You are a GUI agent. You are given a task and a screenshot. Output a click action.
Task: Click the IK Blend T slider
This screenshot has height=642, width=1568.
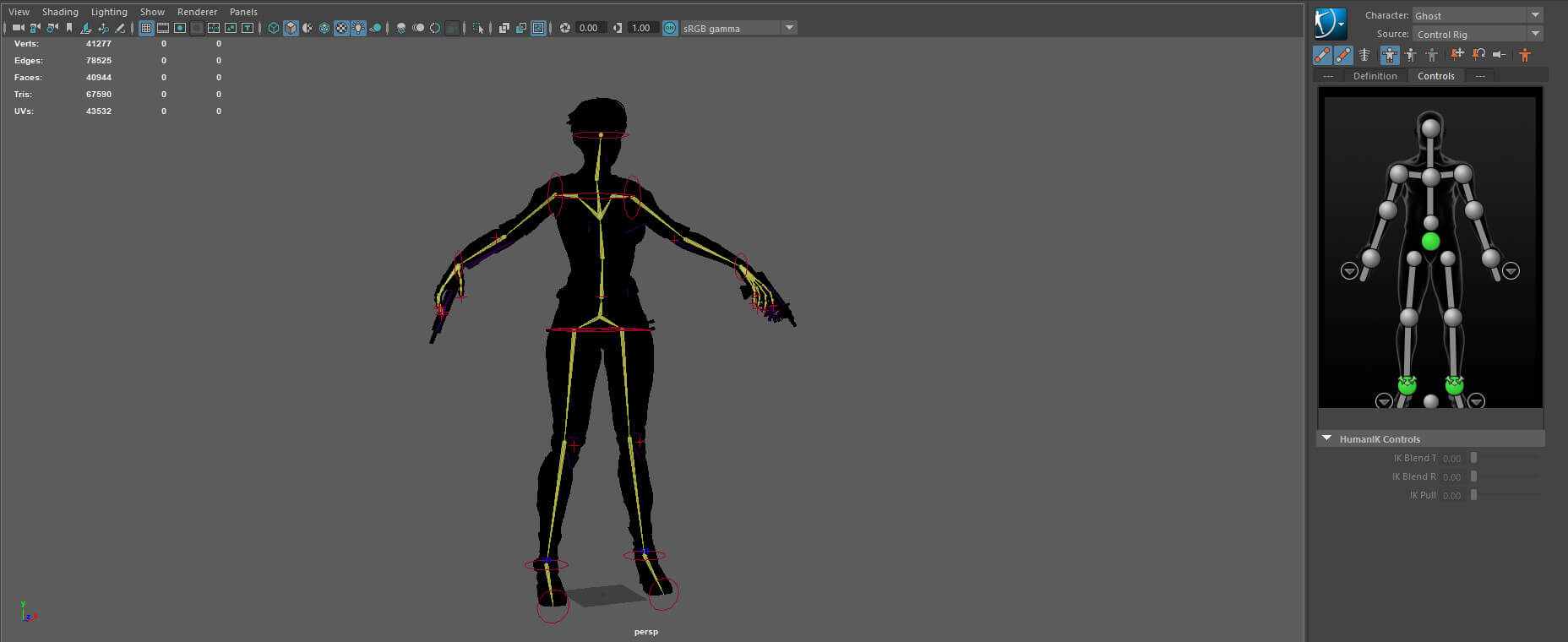coord(1473,458)
